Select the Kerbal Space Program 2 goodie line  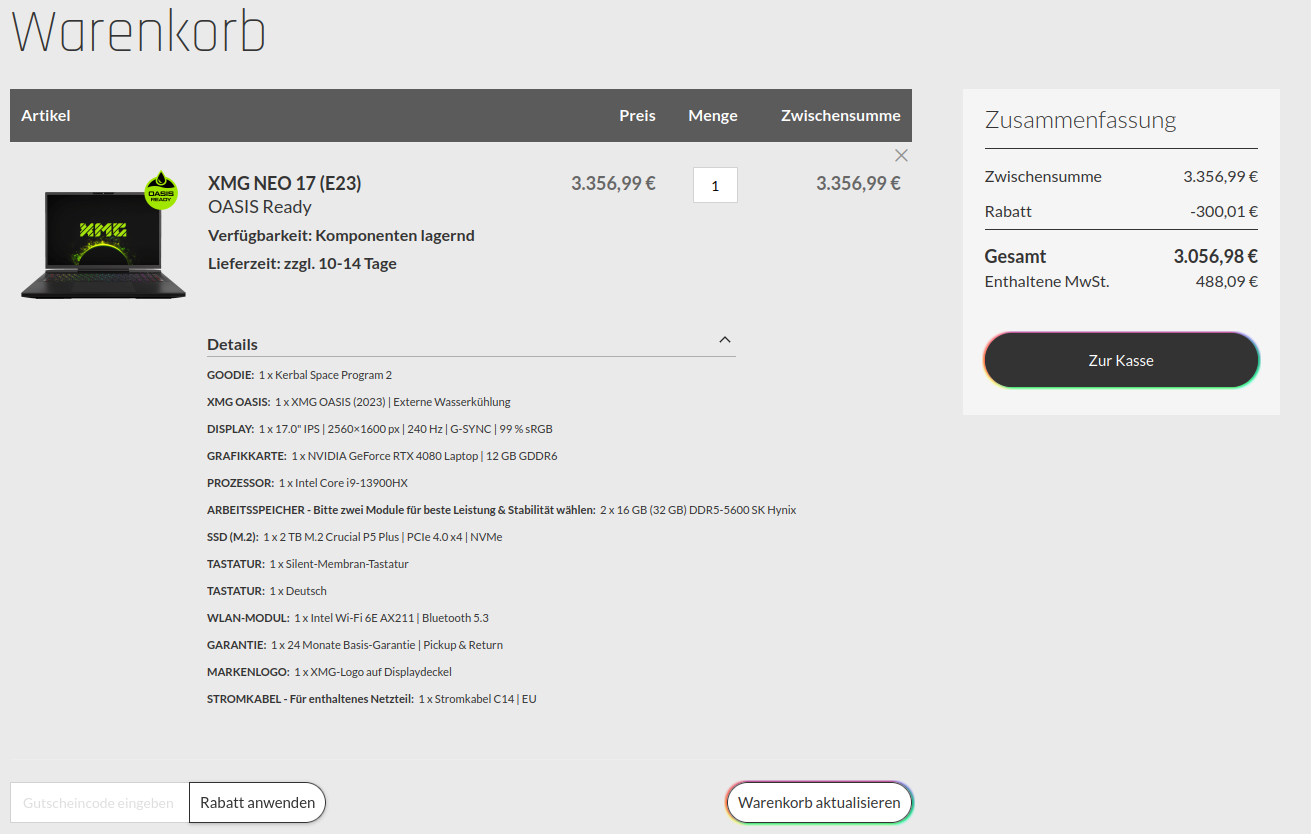(299, 375)
